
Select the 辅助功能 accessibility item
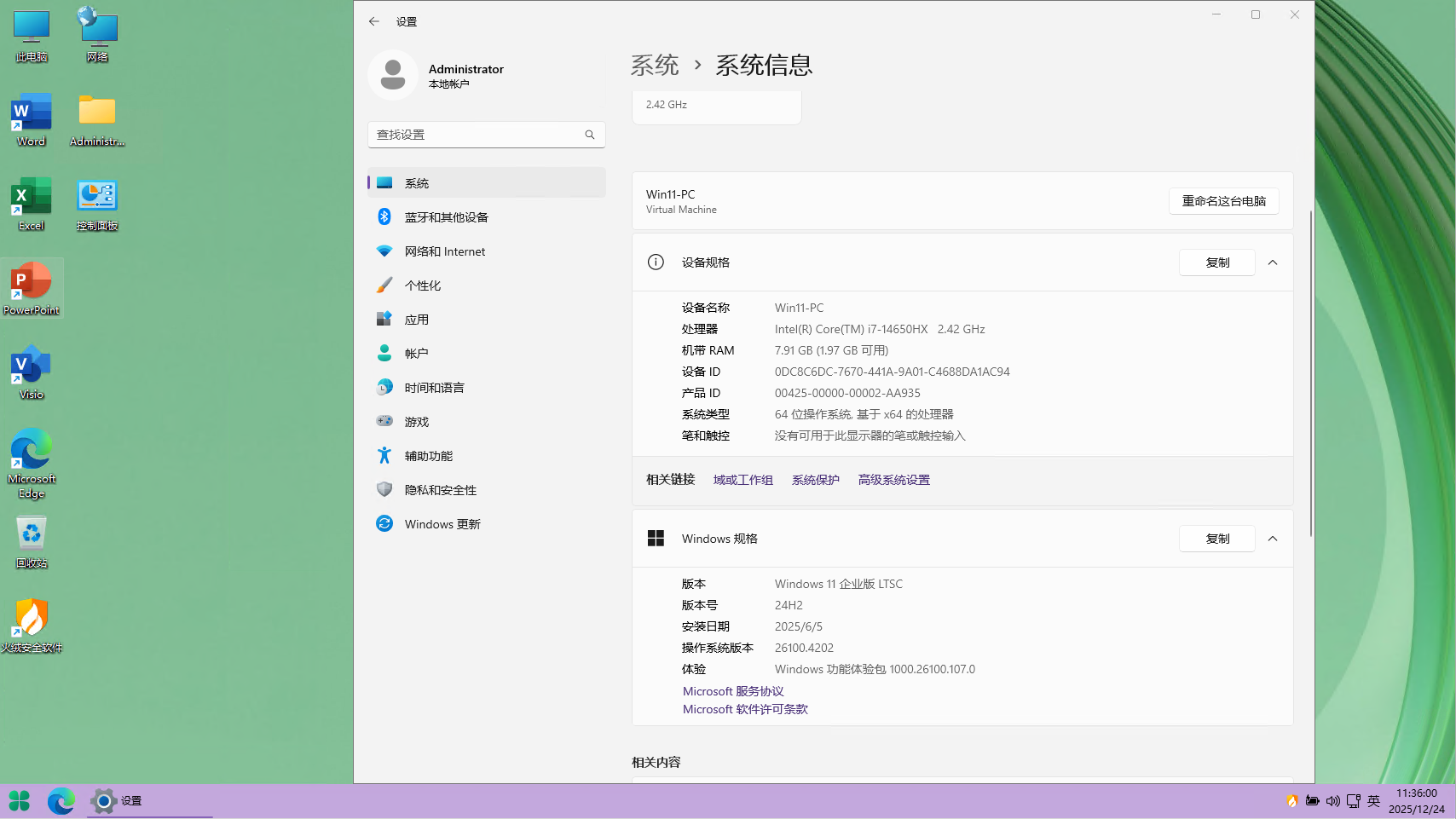pos(428,456)
